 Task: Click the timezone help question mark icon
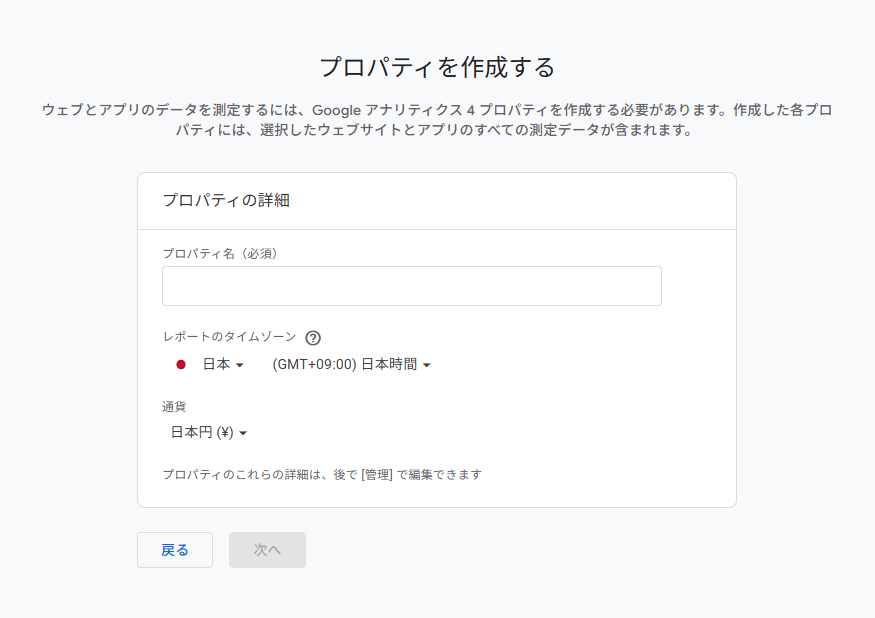(313, 338)
